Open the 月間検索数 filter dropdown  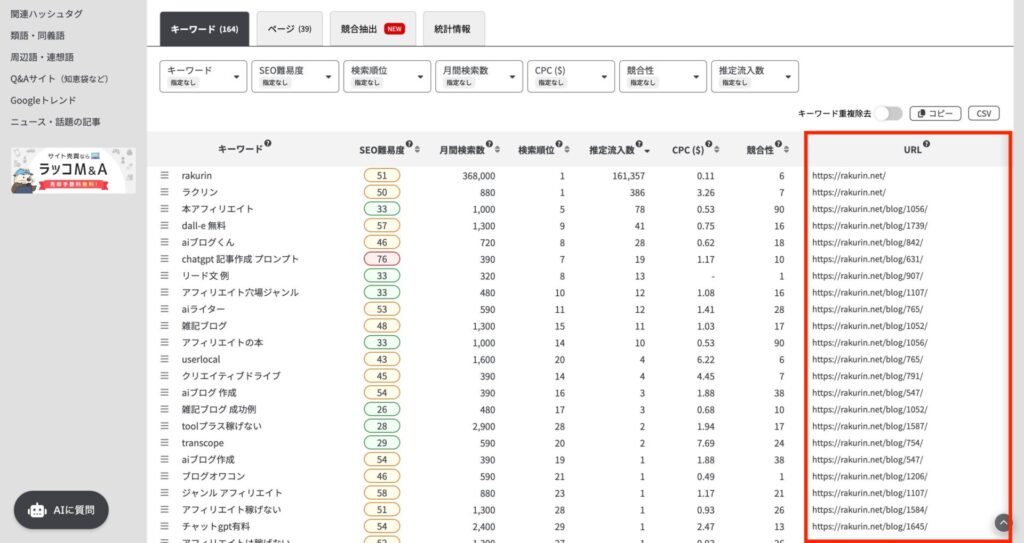coord(479,76)
